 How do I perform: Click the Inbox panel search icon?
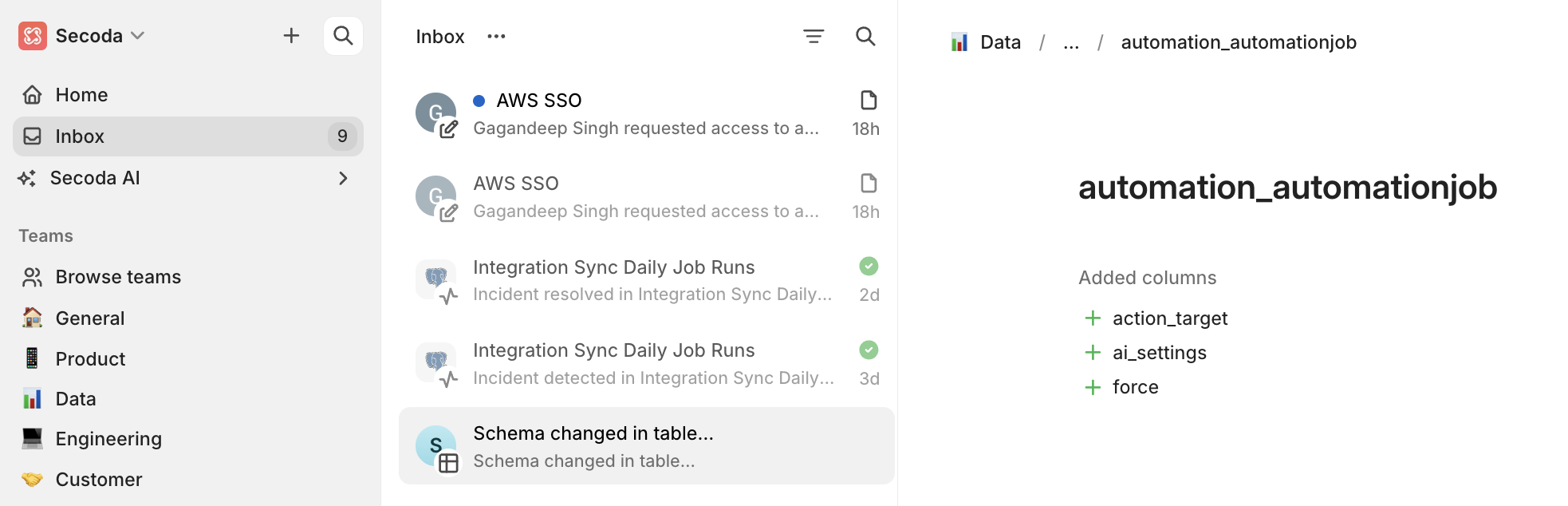click(x=865, y=37)
